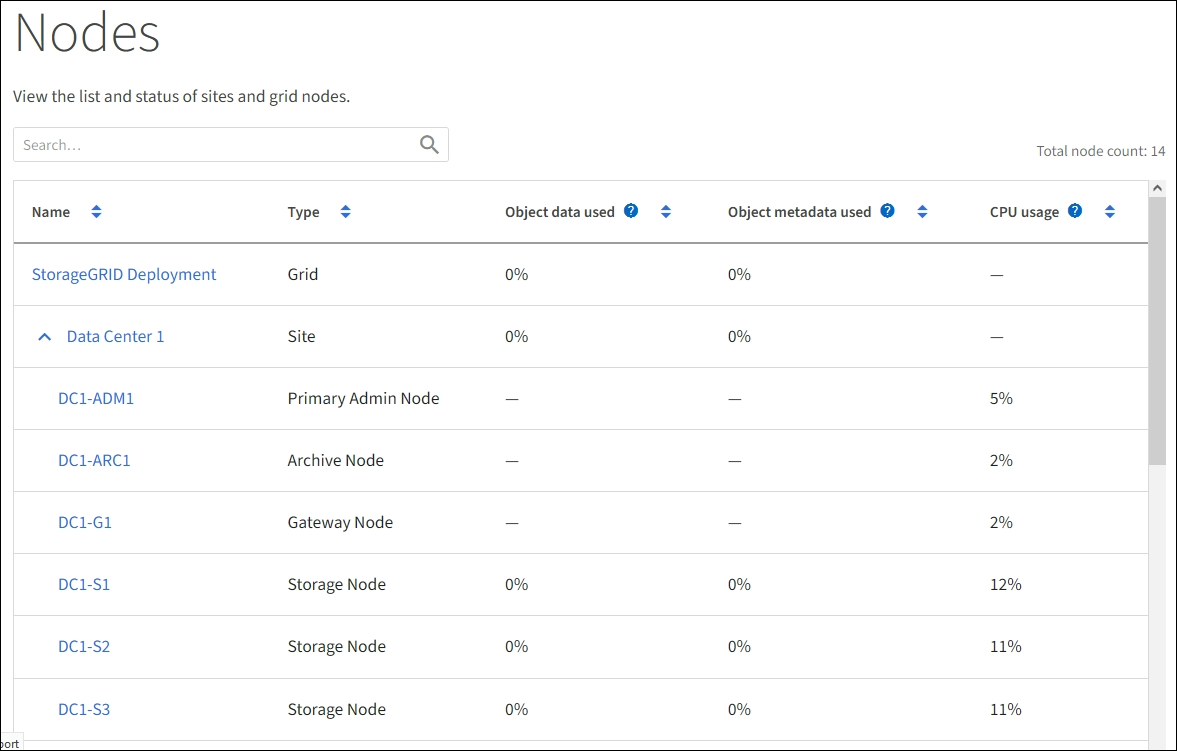Sort by CPU usage column
This screenshot has width=1177, height=751.
coord(1109,212)
